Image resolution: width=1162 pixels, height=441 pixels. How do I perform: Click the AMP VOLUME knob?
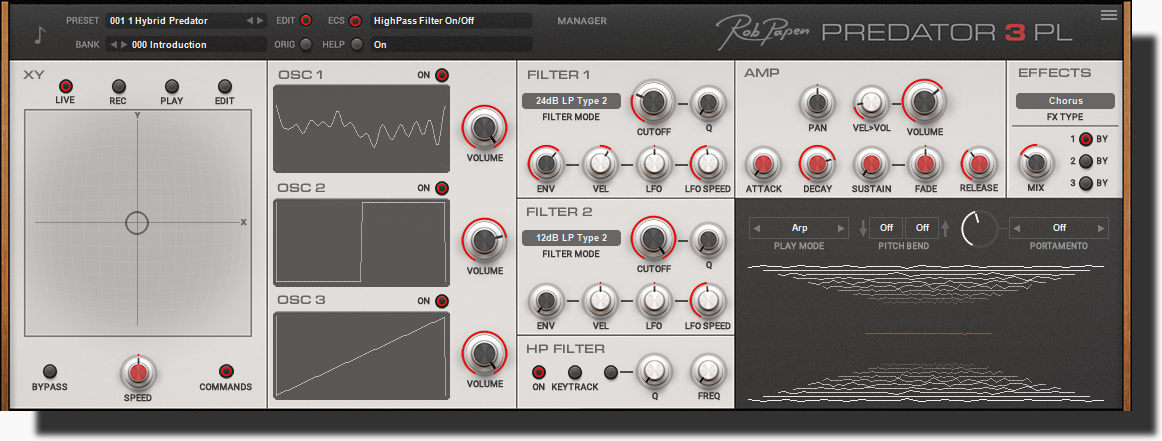(x=924, y=102)
